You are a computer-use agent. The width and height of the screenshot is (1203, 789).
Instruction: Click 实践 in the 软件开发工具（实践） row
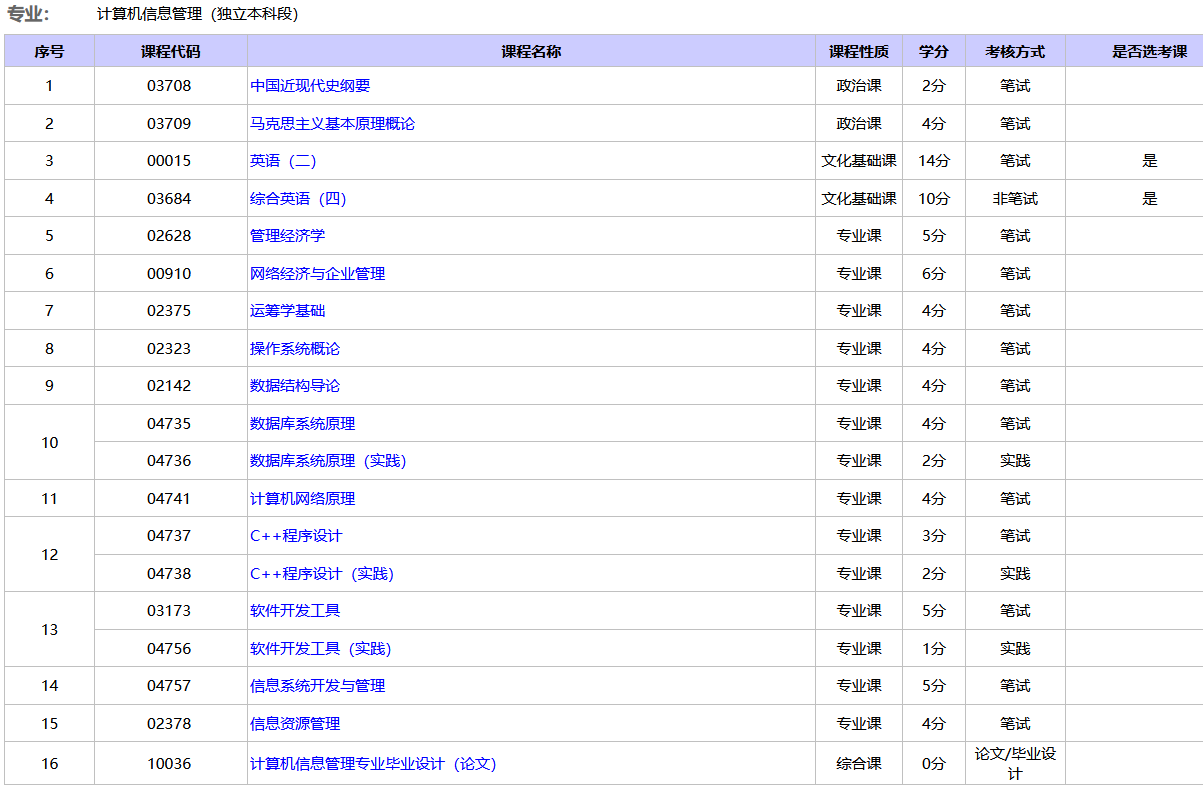pyautogui.click(x=1015, y=649)
